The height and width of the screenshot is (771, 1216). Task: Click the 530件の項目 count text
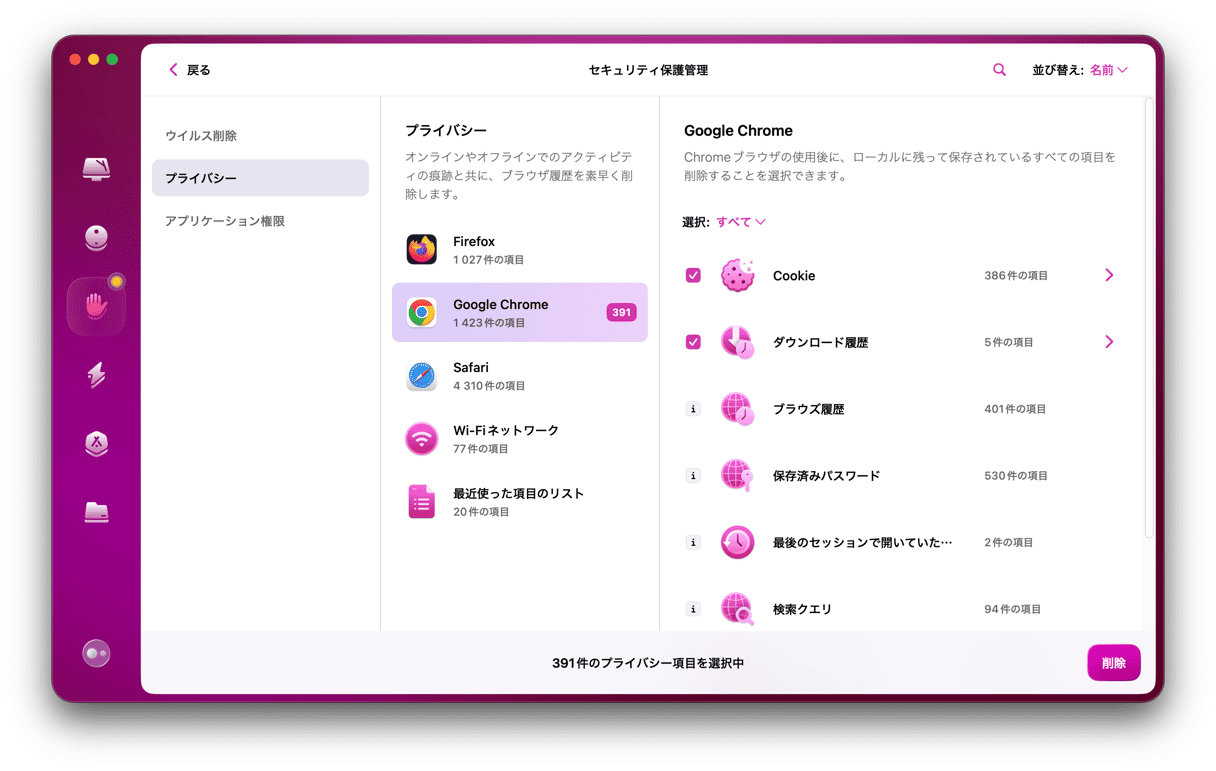pos(1016,475)
